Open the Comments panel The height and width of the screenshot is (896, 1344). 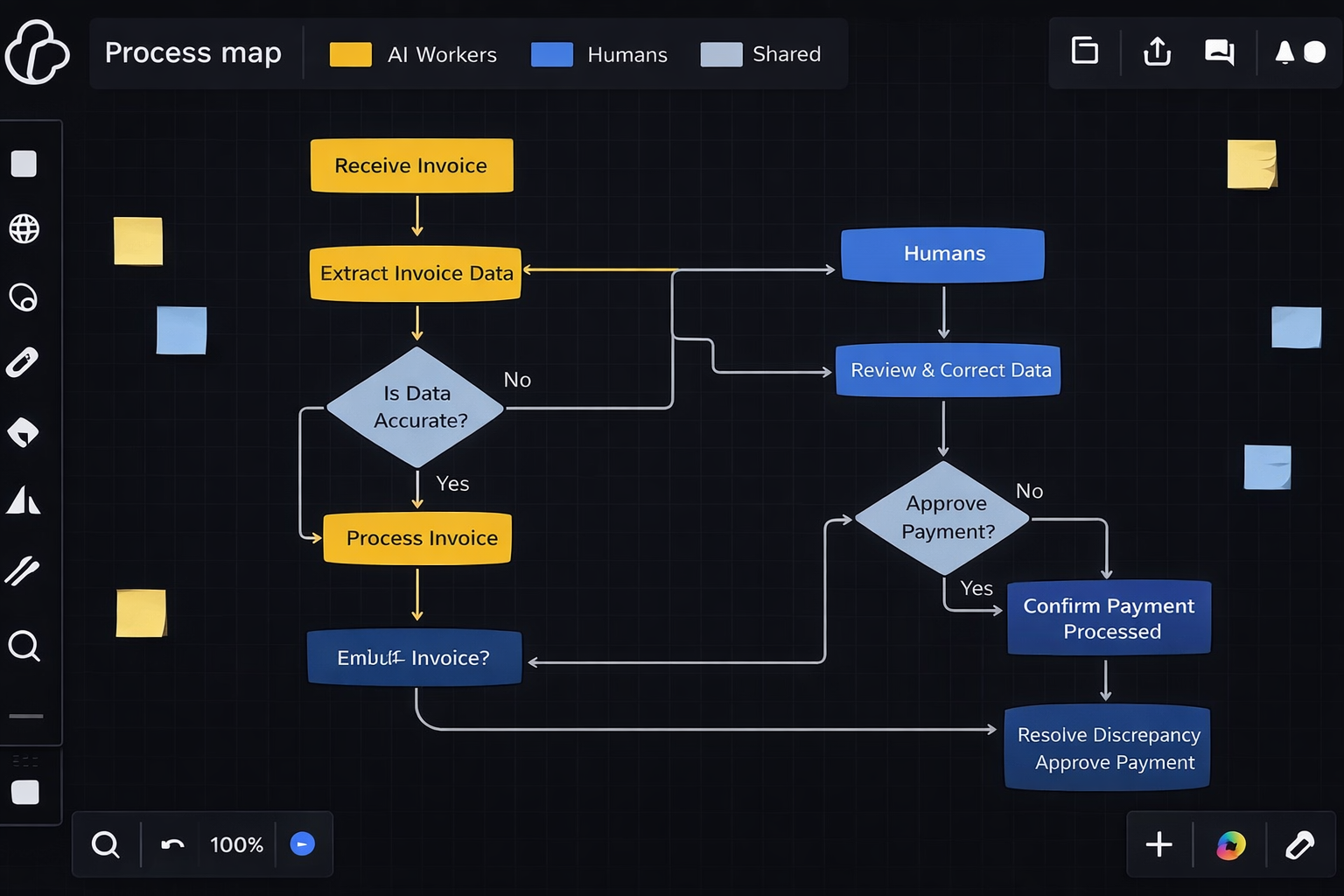point(1218,52)
